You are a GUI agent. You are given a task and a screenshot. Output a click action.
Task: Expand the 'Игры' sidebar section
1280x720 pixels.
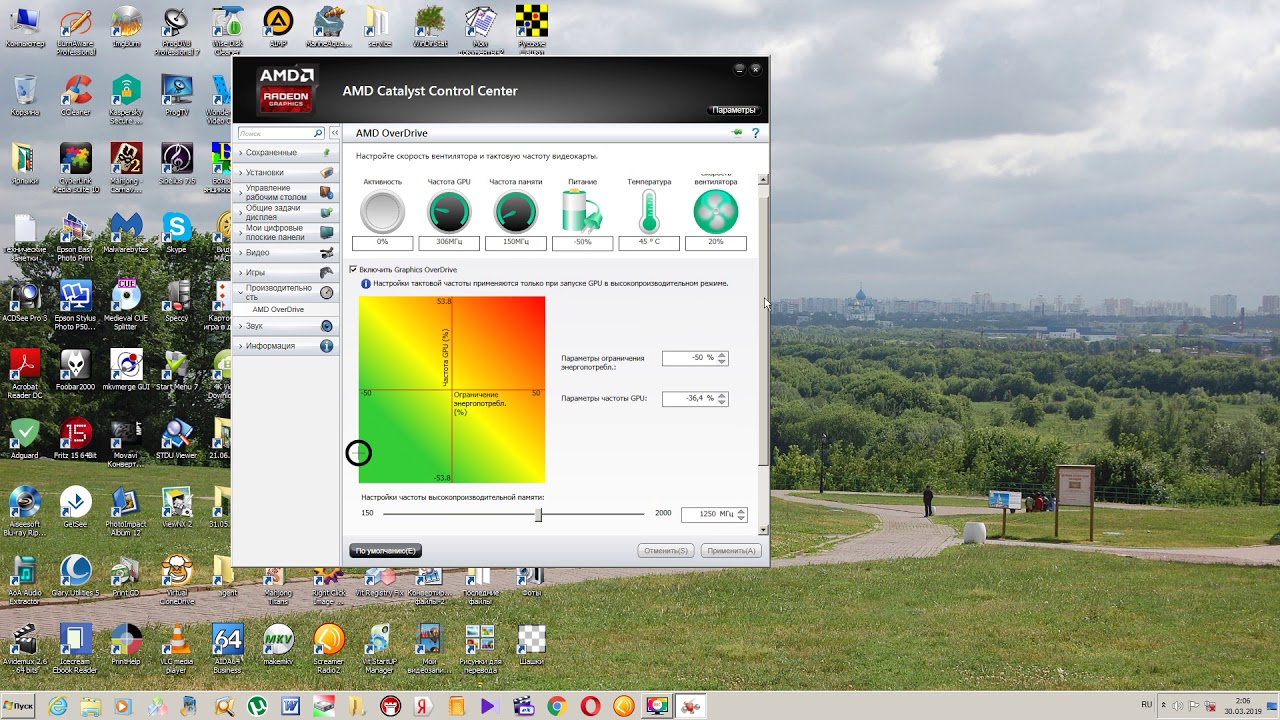(286, 272)
